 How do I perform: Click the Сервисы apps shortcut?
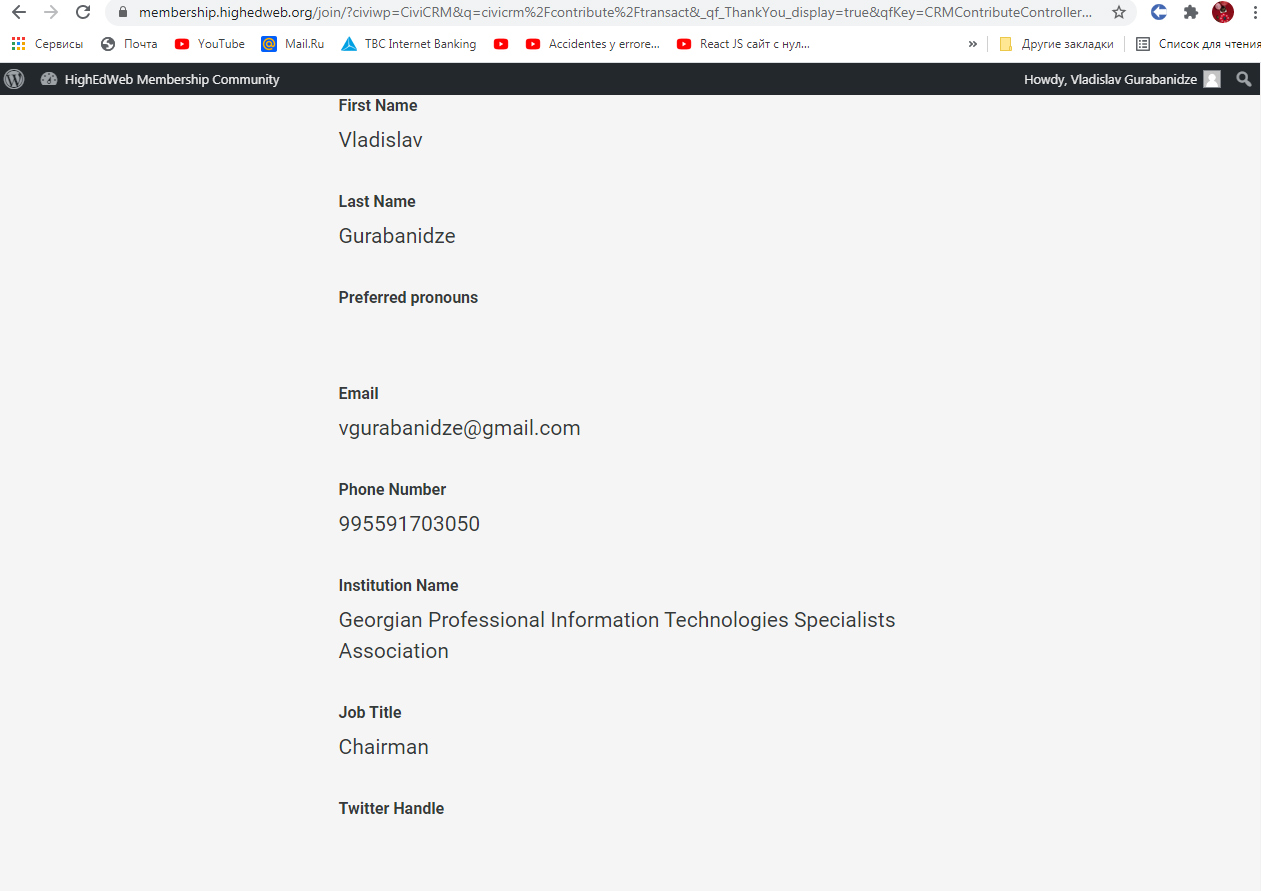pos(47,44)
